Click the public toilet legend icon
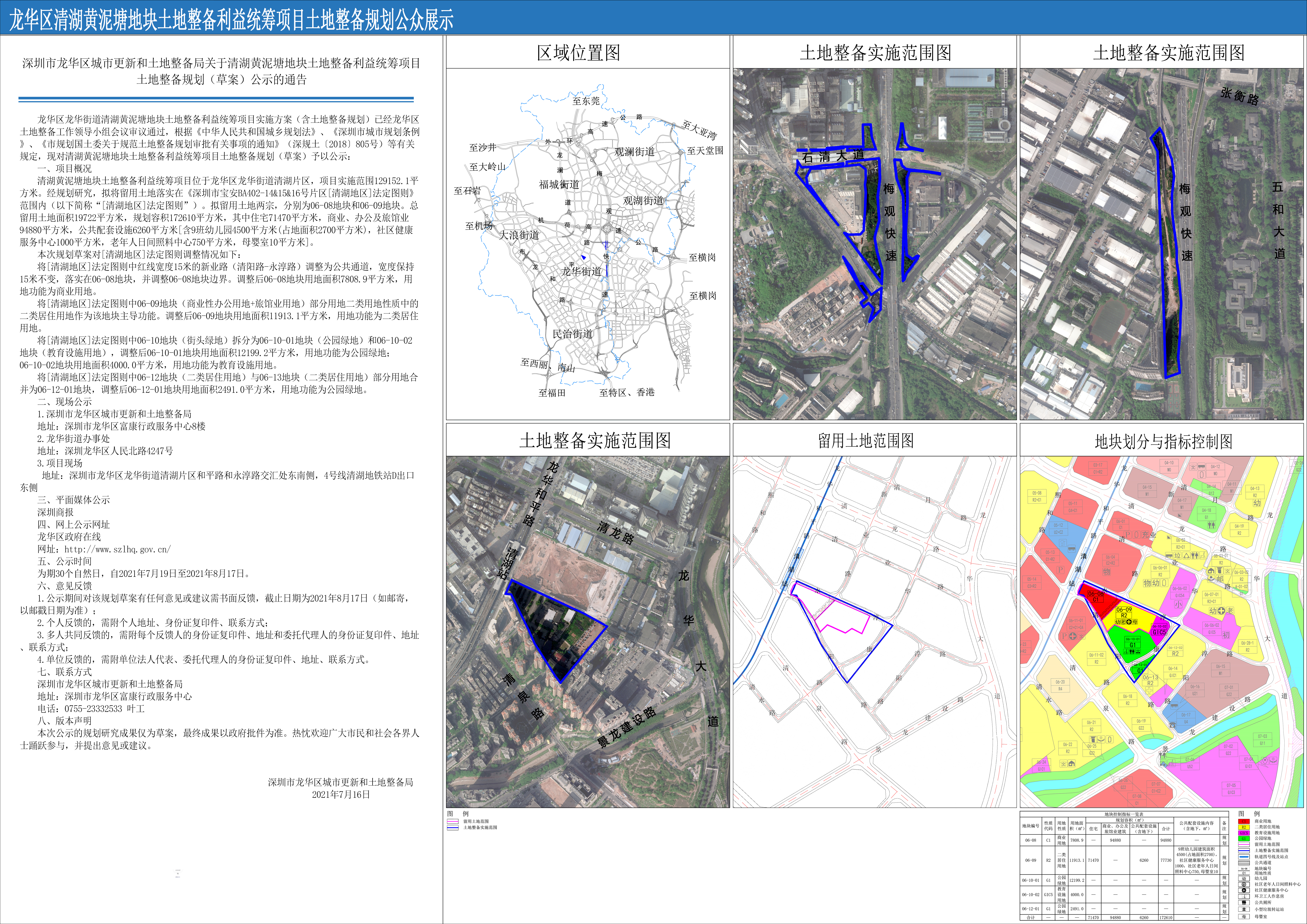The image size is (1307, 924). [1244, 902]
